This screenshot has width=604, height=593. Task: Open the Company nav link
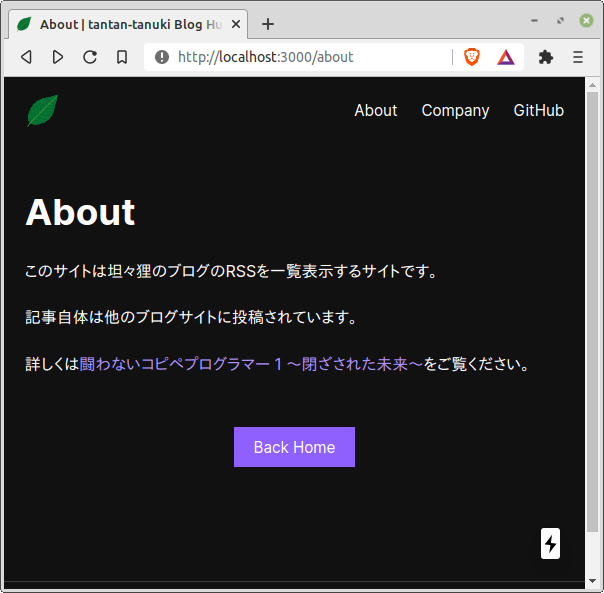click(455, 111)
